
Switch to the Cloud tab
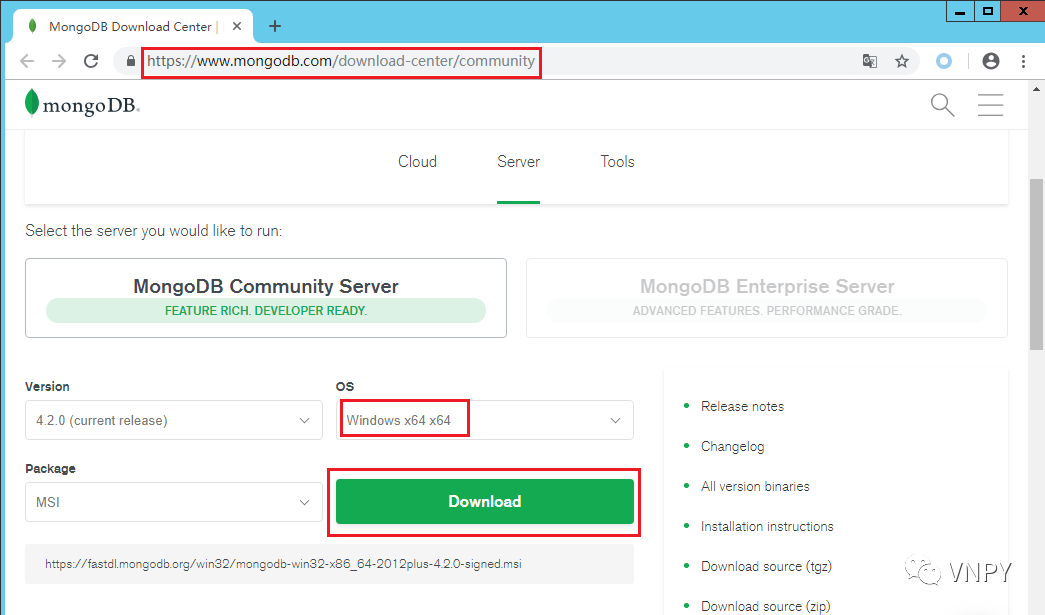click(417, 162)
